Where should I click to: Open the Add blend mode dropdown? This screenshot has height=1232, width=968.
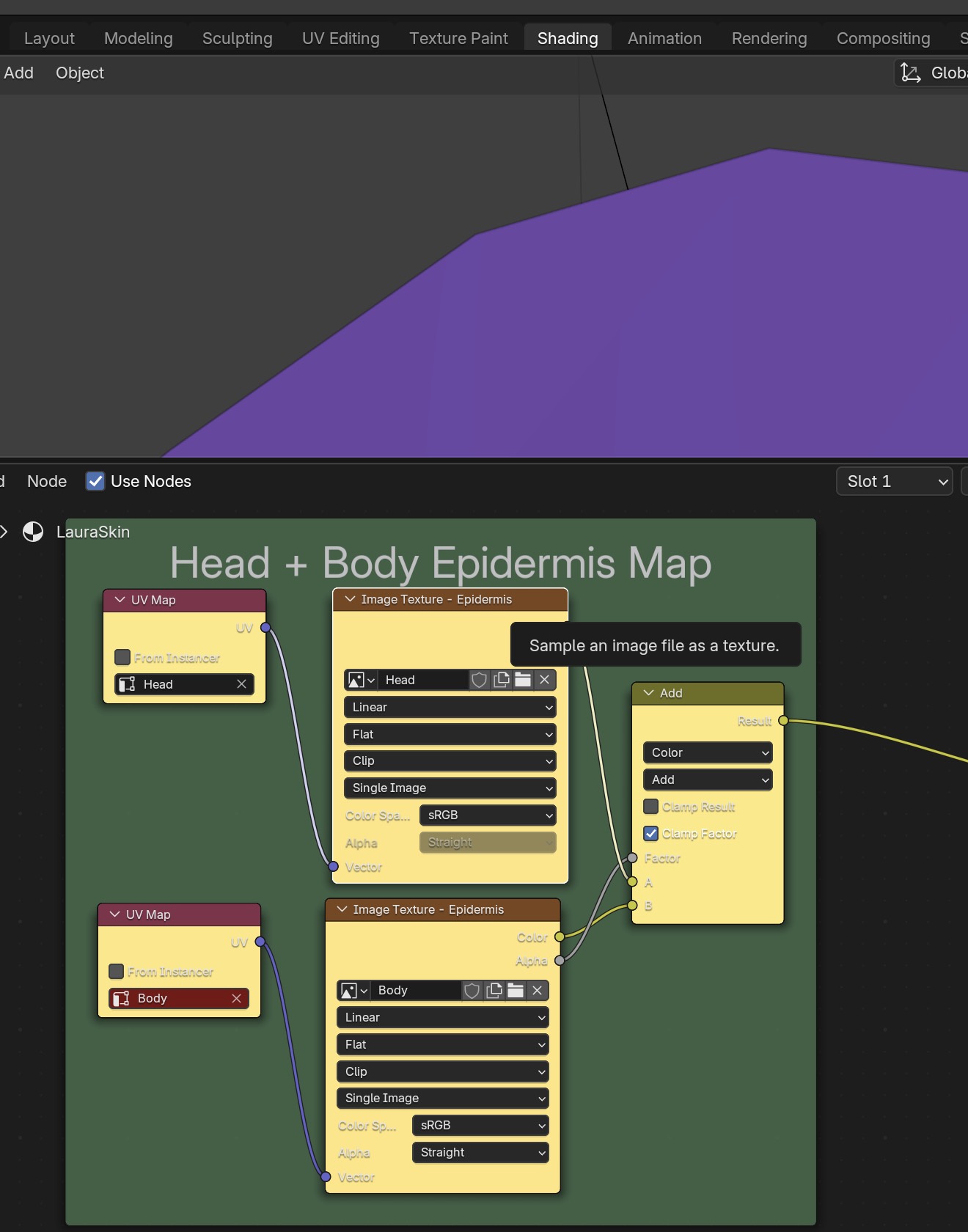(708, 780)
